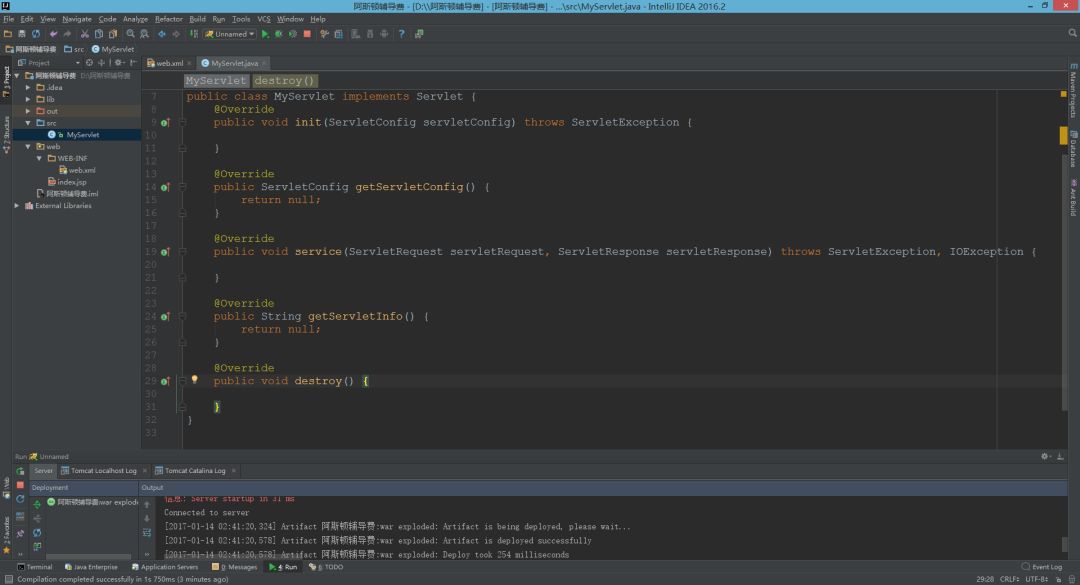This screenshot has height=585, width=1080.
Task: Click Search Everywhere magnifier at top right
Action: (1072, 33)
